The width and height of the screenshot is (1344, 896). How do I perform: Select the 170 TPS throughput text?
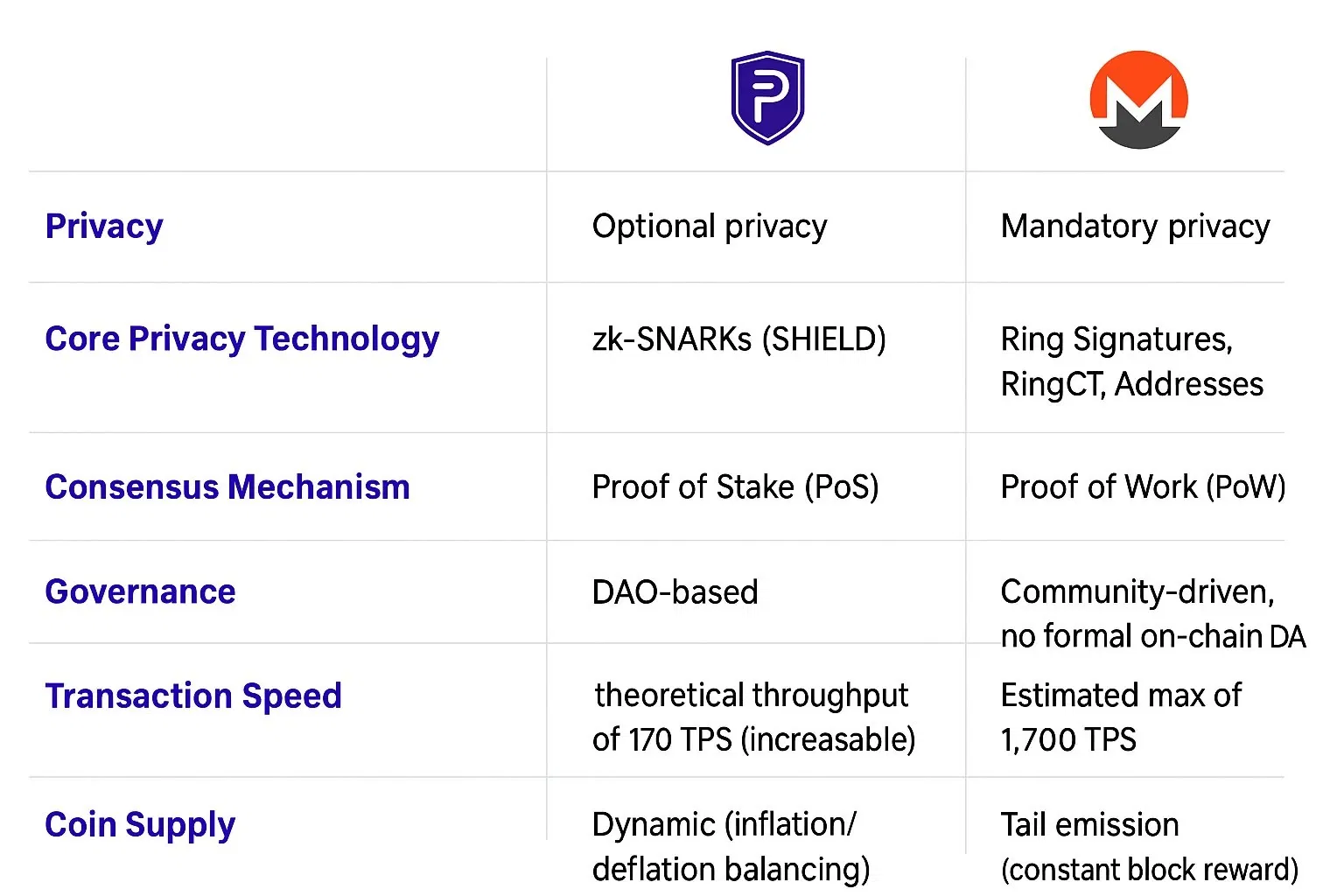pos(753,717)
